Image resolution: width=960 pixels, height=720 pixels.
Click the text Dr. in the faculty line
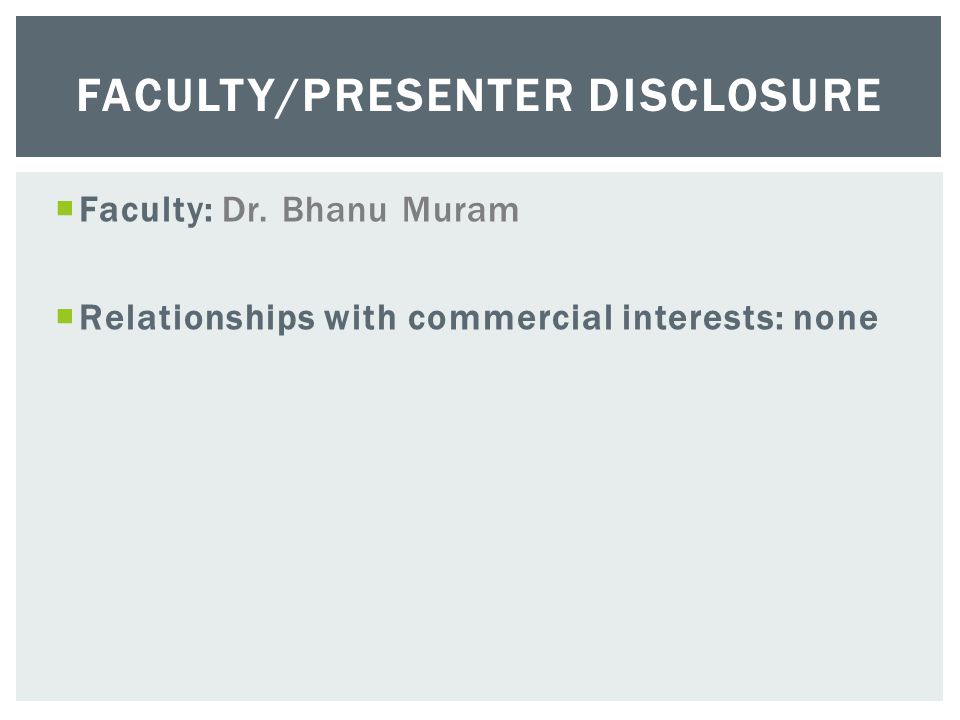245,210
